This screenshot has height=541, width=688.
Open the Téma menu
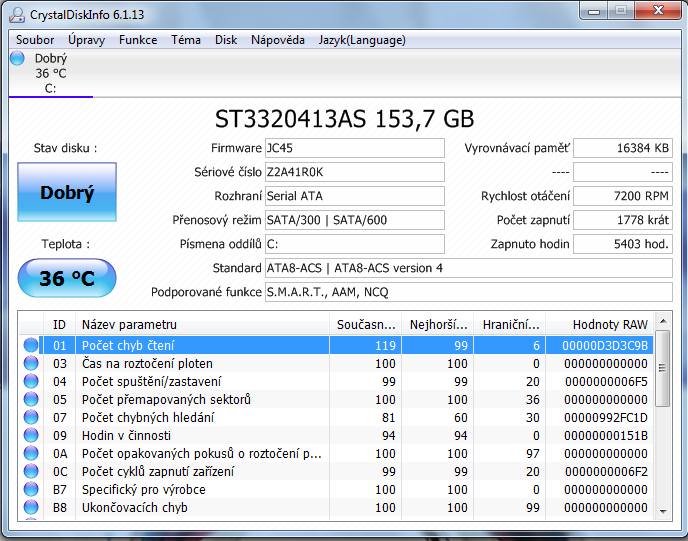(x=185, y=40)
